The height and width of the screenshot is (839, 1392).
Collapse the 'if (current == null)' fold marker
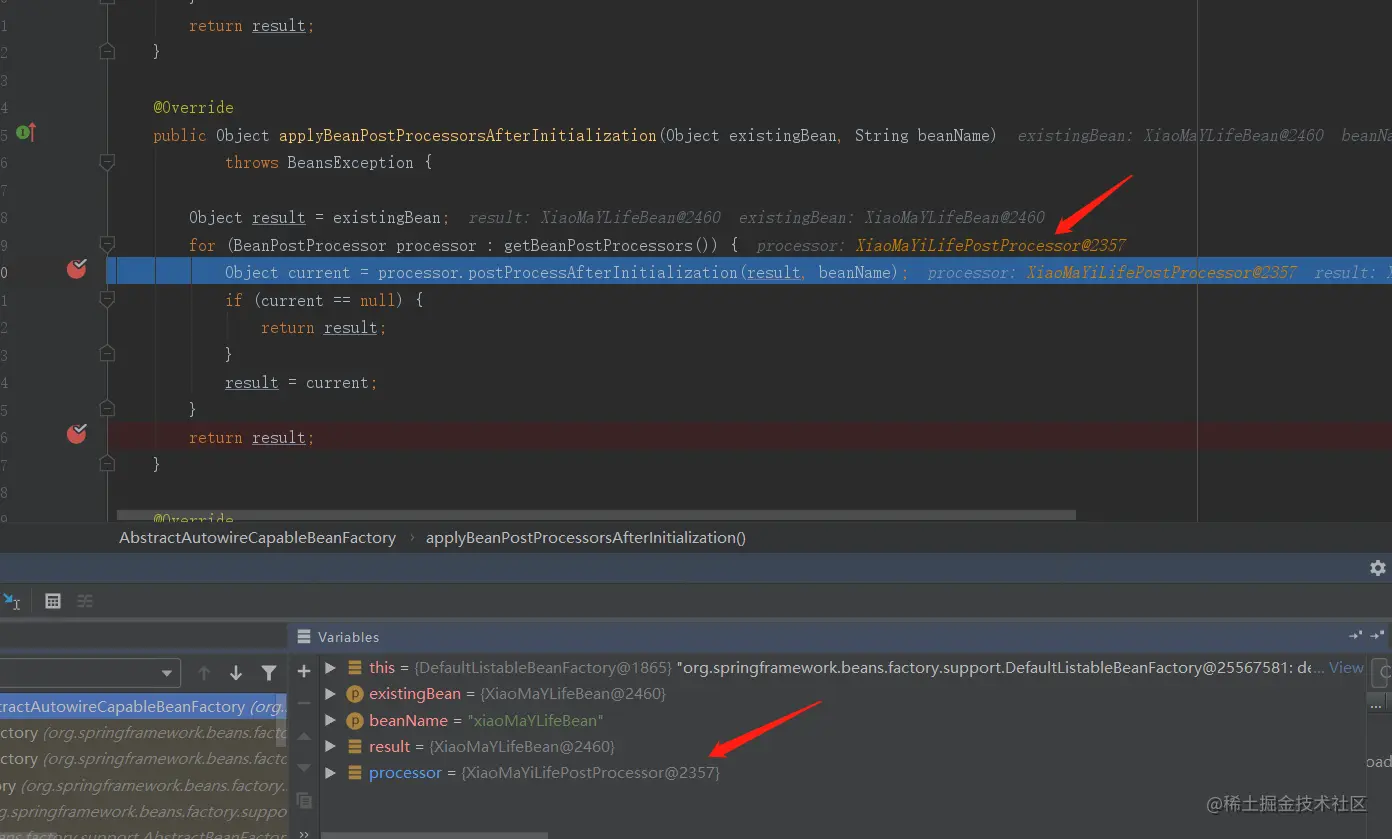pos(107,300)
